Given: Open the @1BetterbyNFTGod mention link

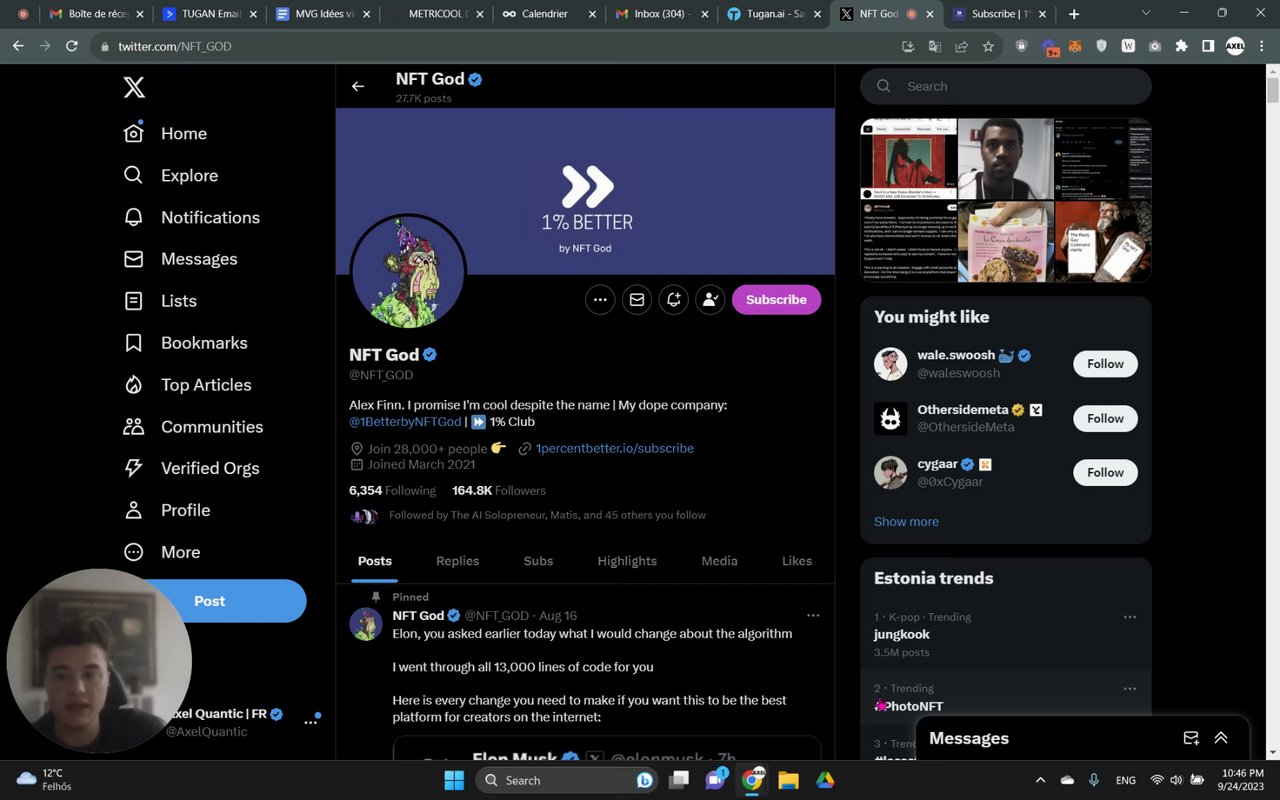Looking at the screenshot, I should point(405,422).
